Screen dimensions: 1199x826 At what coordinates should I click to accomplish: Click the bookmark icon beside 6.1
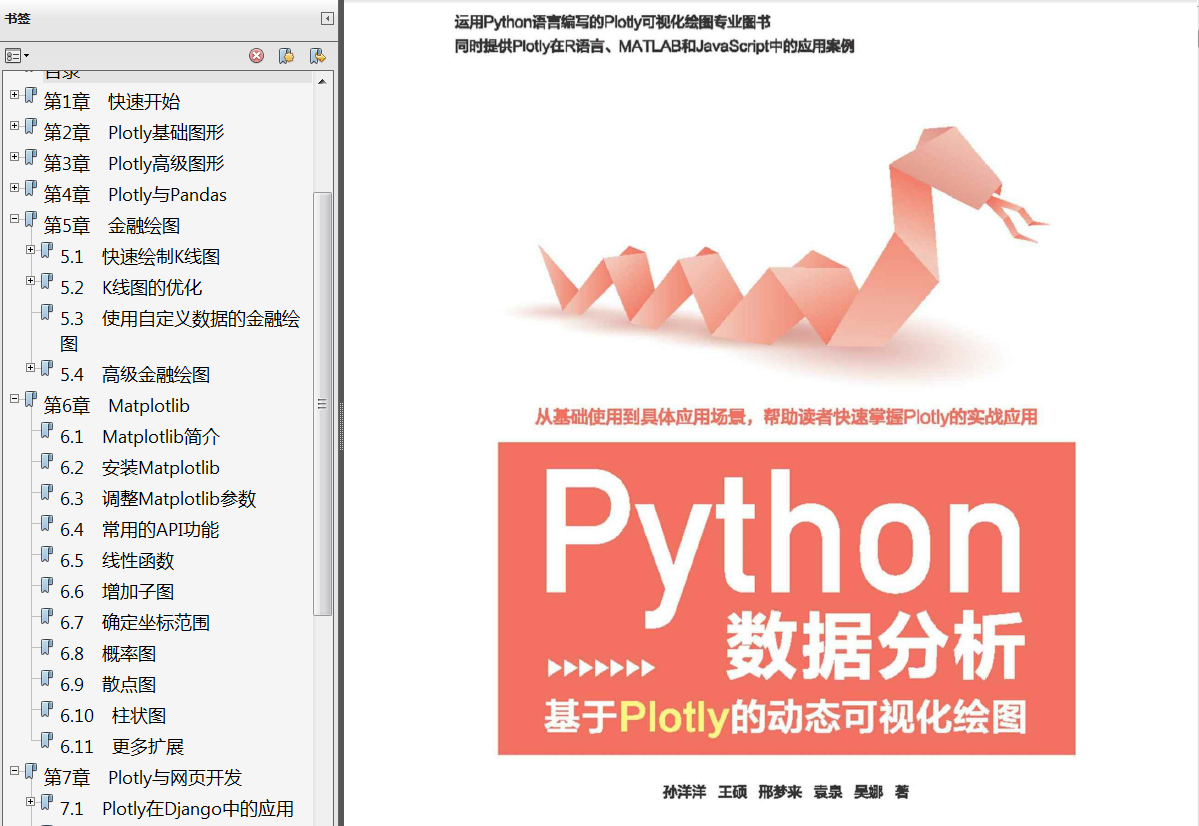tap(47, 431)
